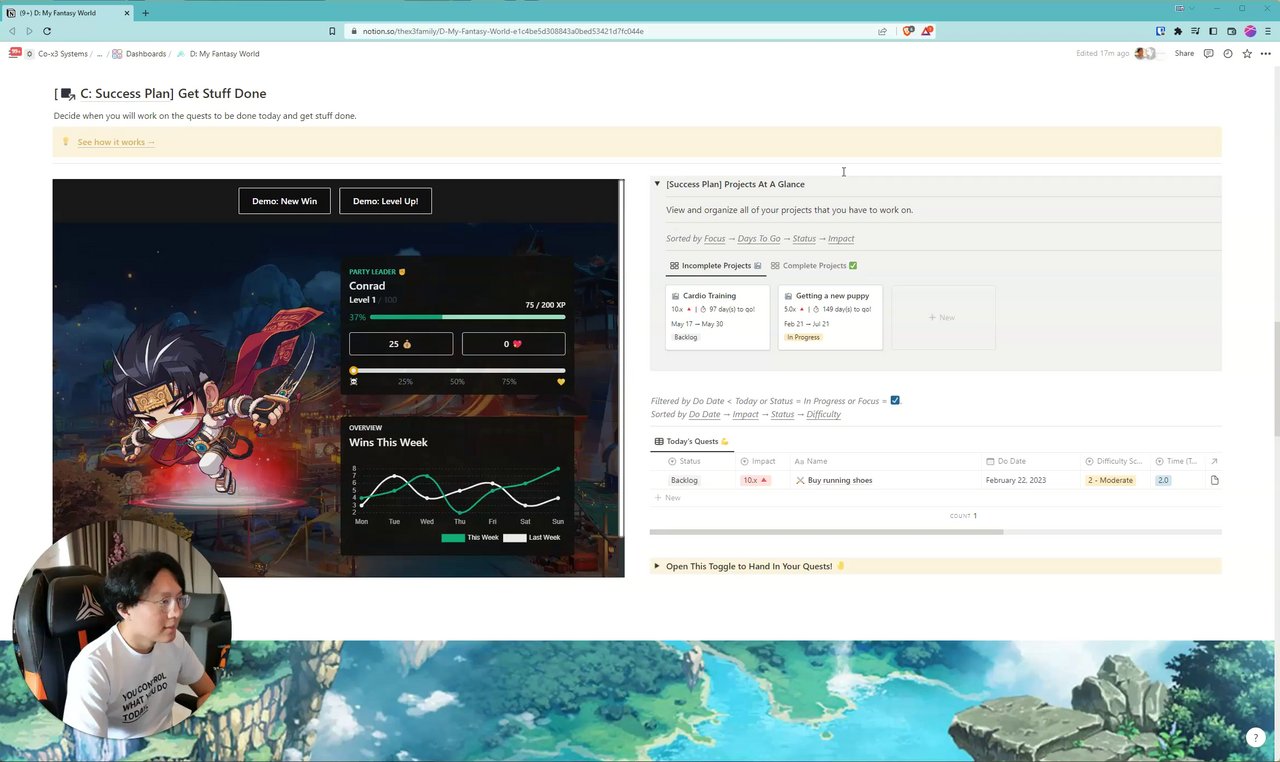The height and width of the screenshot is (762, 1280).
Task: Expand the Hand In Your Quests toggle
Action: (x=657, y=566)
